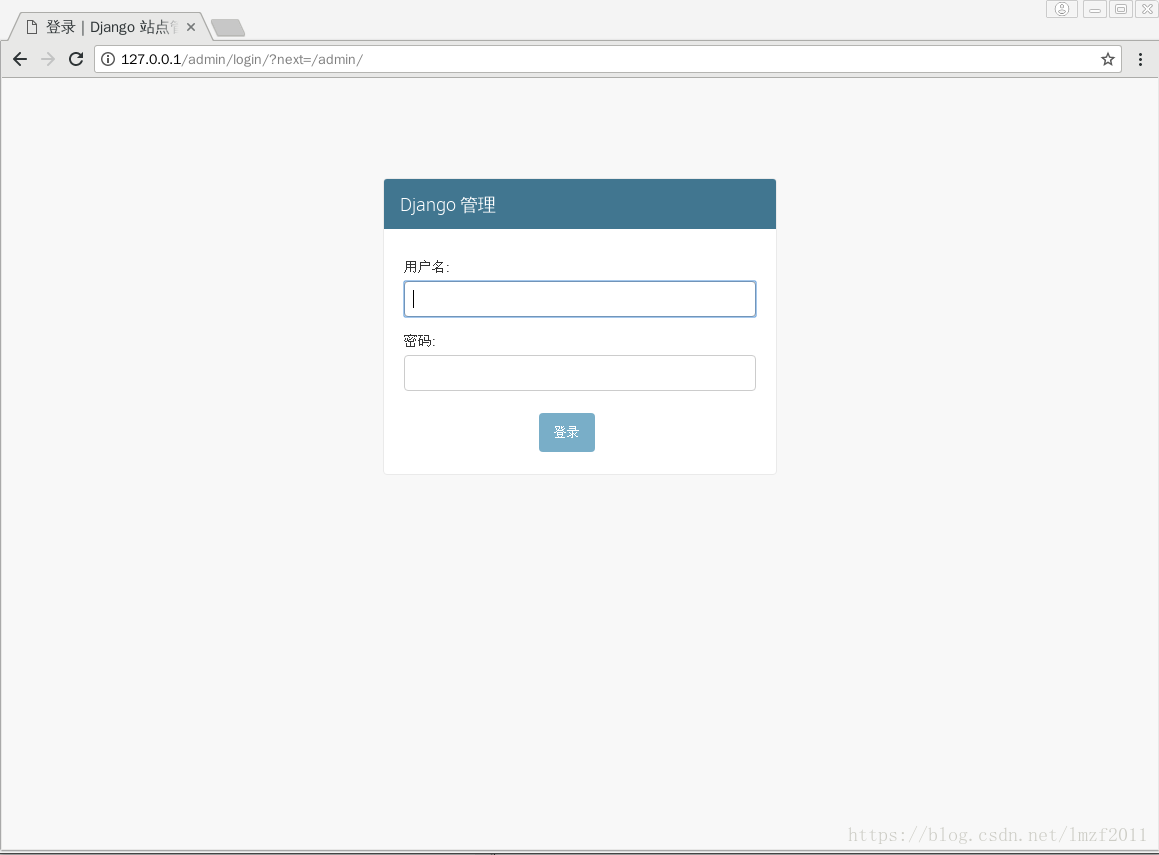Click the 密码 label
Viewport: 1159px width, 855px height.
[x=419, y=341]
